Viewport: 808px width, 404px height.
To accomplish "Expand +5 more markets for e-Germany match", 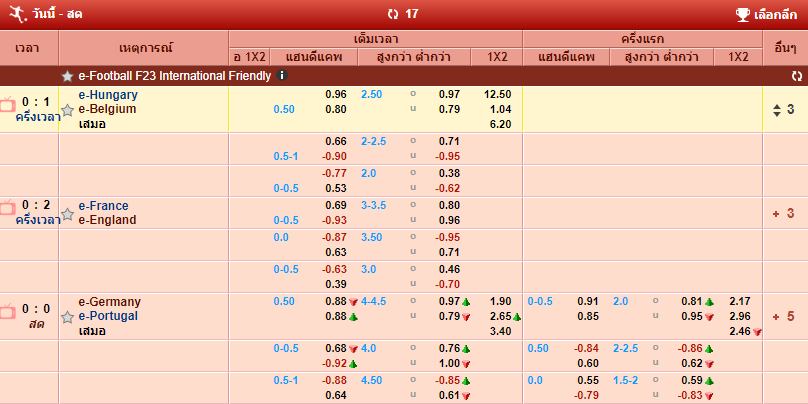I will coord(783,316).
